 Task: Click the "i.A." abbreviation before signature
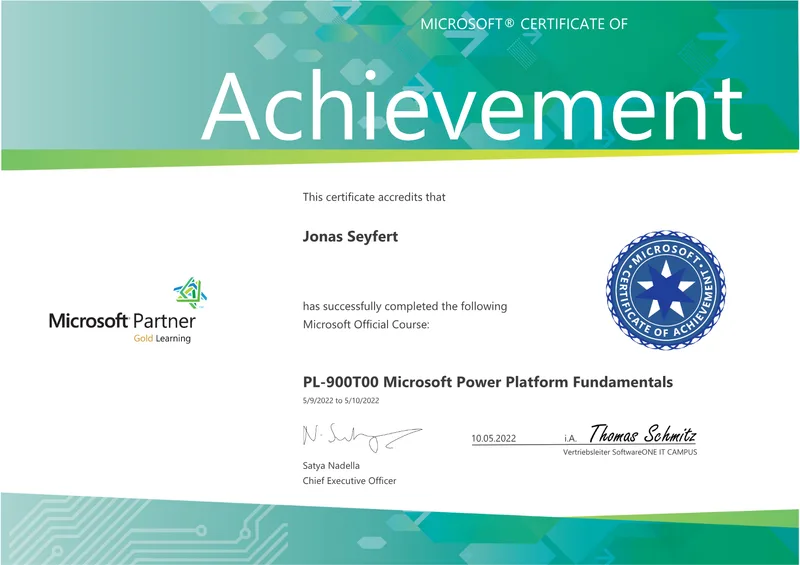(x=570, y=438)
